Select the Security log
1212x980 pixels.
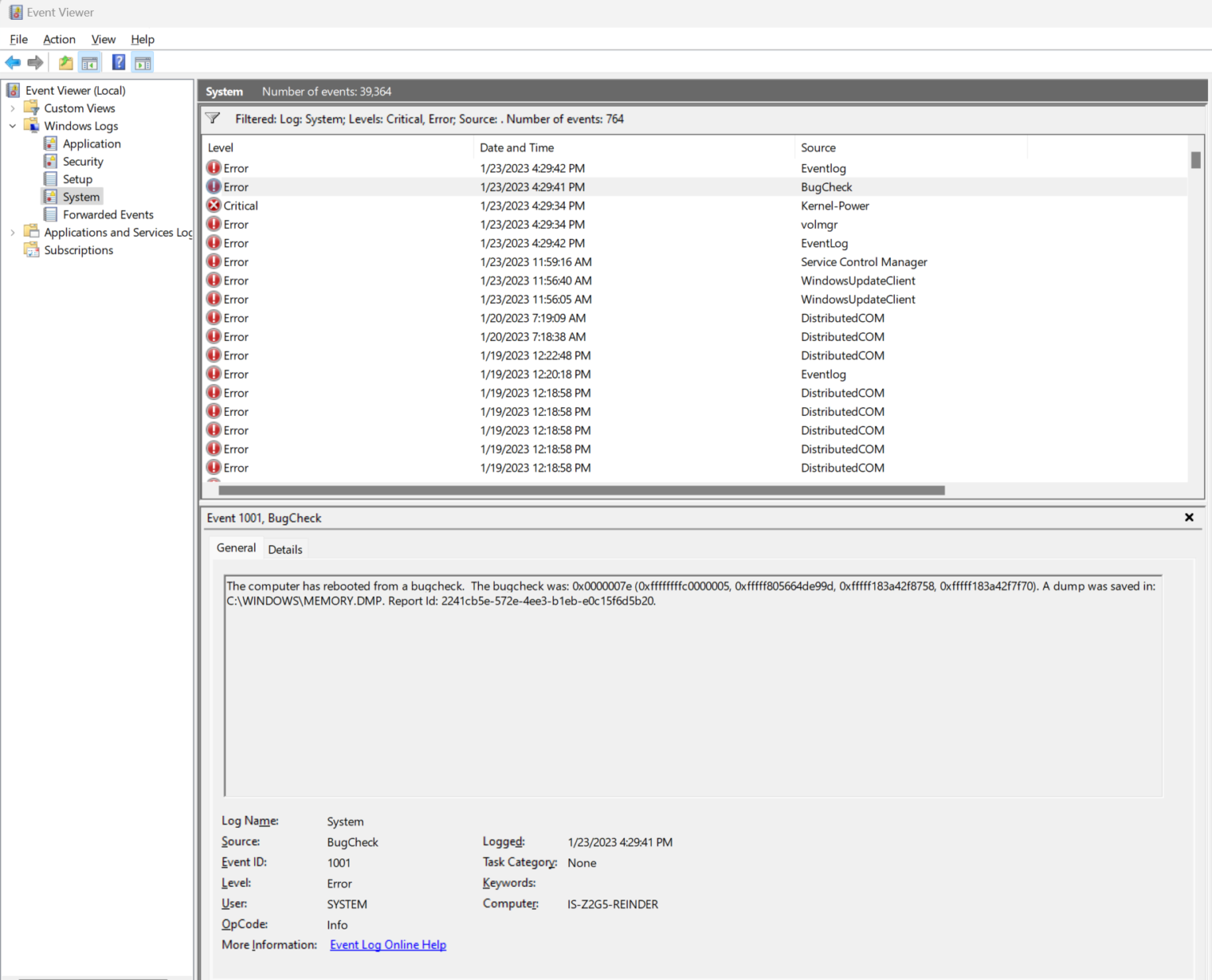pos(84,161)
